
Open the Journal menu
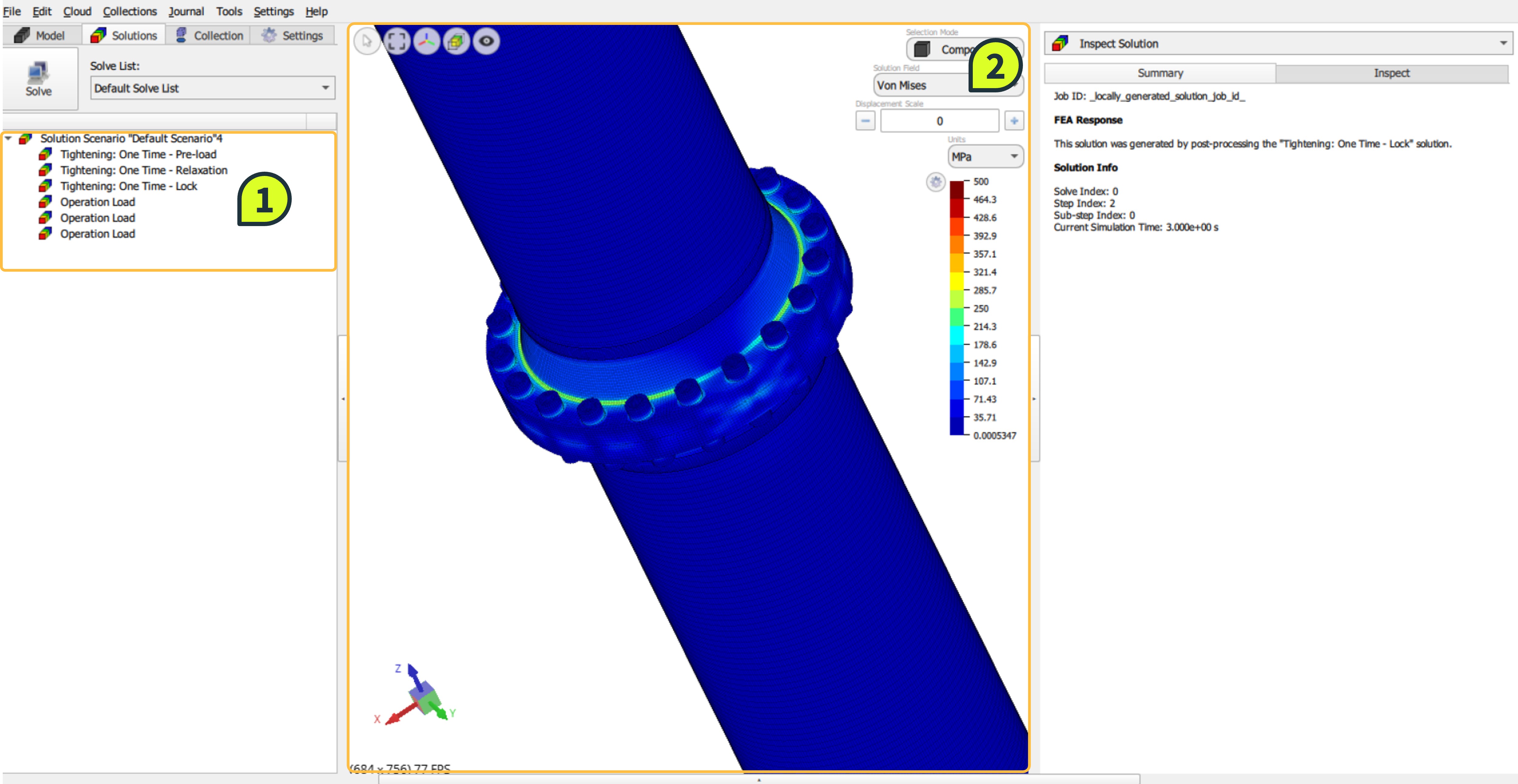tap(186, 11)
